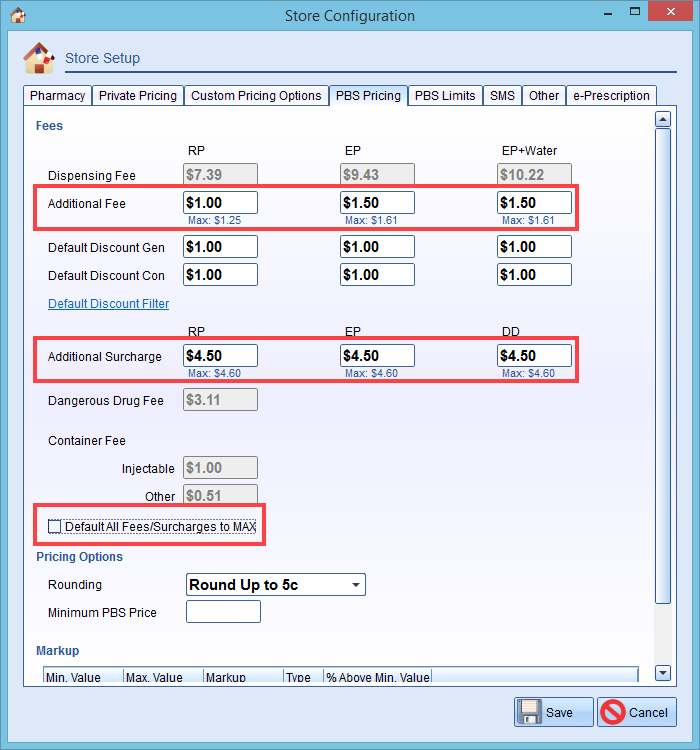This screenshot has height=750, width=700.
Task: Maximize the Store Configuration window
Action: point(634,12)
